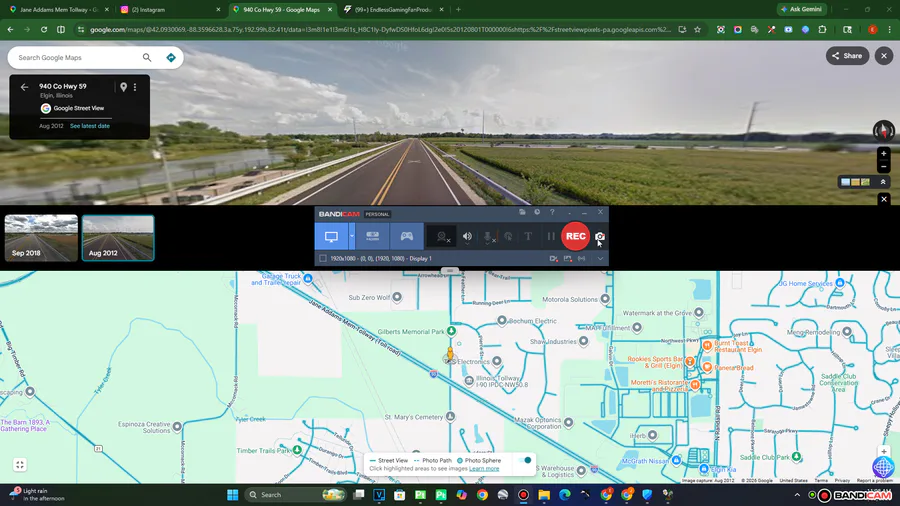Open the Chrome three-dot menu
This screenshot has width=900, height=506.
click(x=889, y=29)
